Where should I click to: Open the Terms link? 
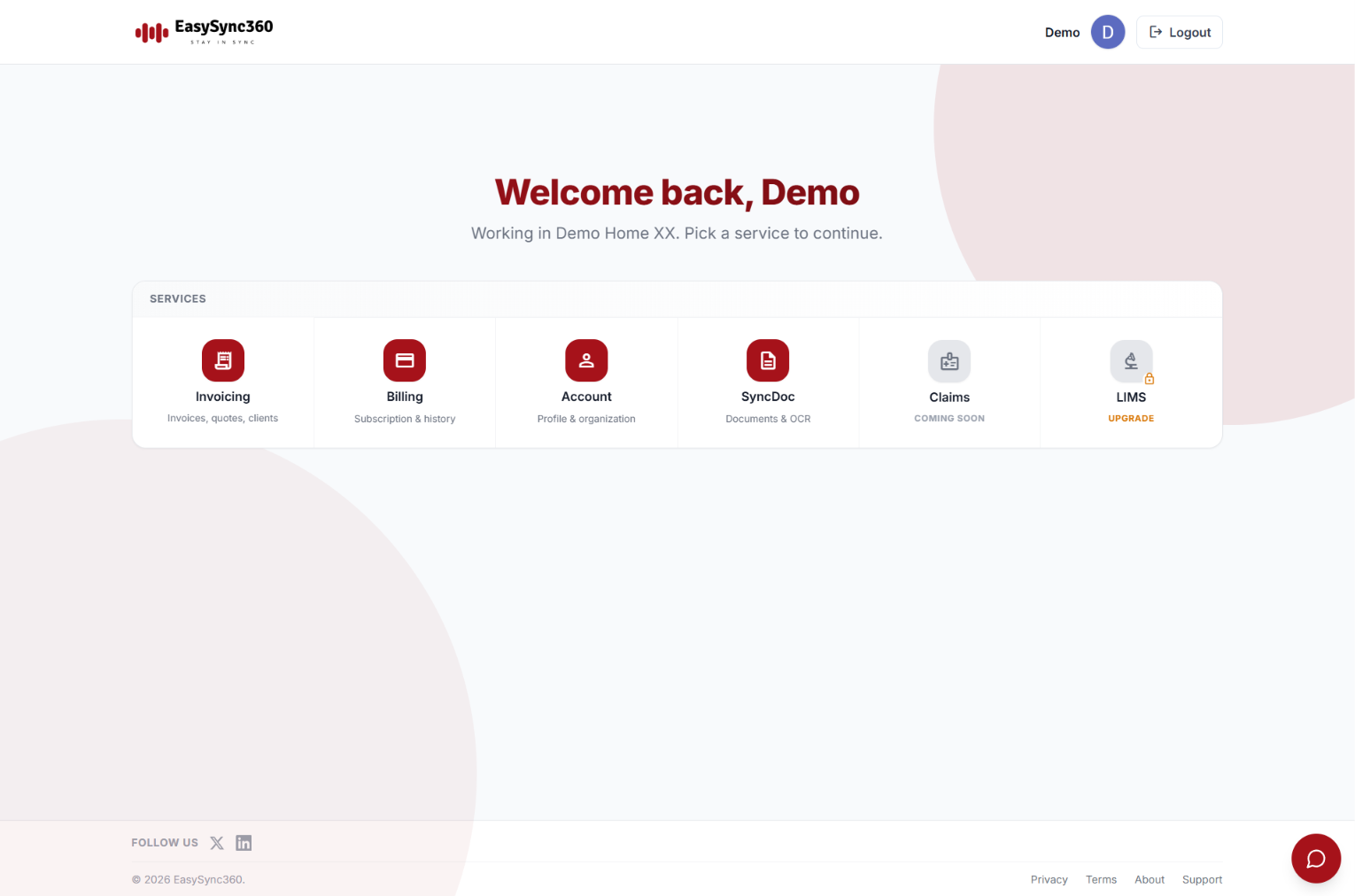tap(1101, 879)
